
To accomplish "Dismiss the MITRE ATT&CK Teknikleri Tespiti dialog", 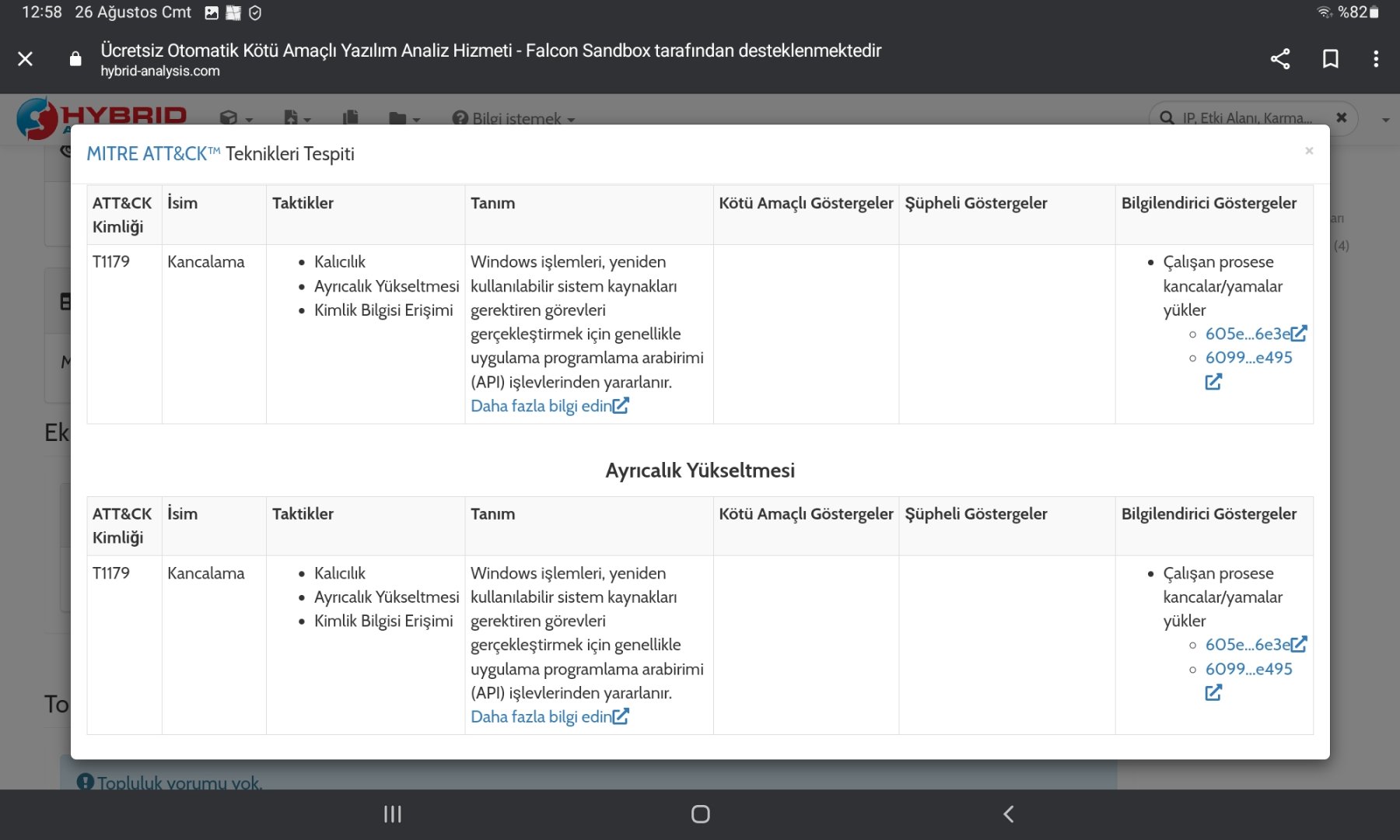I will (x=1309, y=151).
